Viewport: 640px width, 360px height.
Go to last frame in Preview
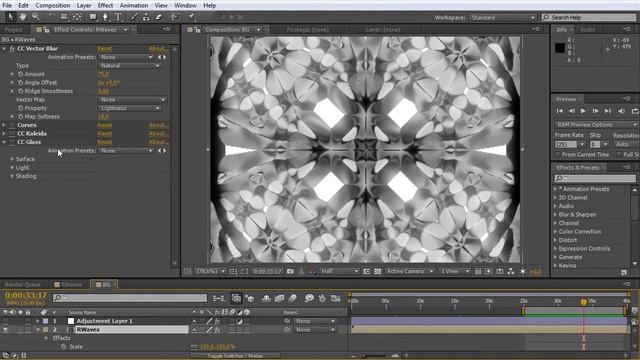coord(608,111)
